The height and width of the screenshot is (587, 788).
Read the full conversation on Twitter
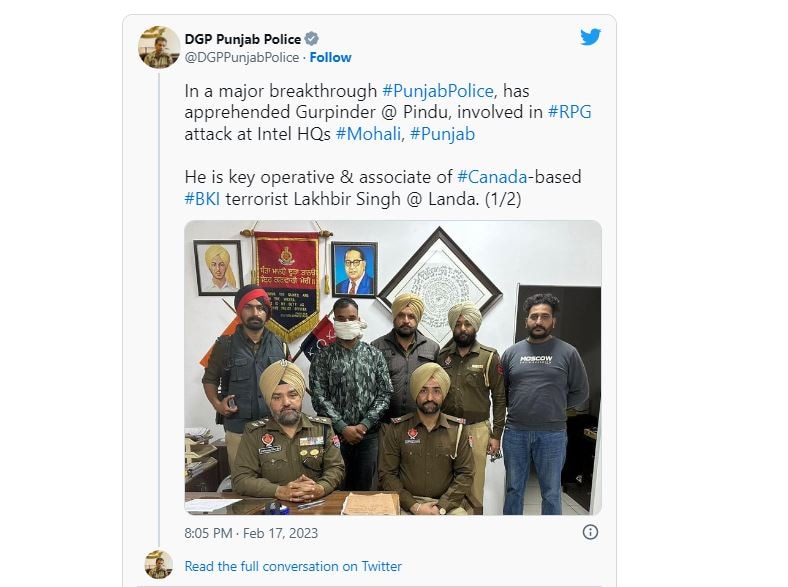(x=293, y=566)
